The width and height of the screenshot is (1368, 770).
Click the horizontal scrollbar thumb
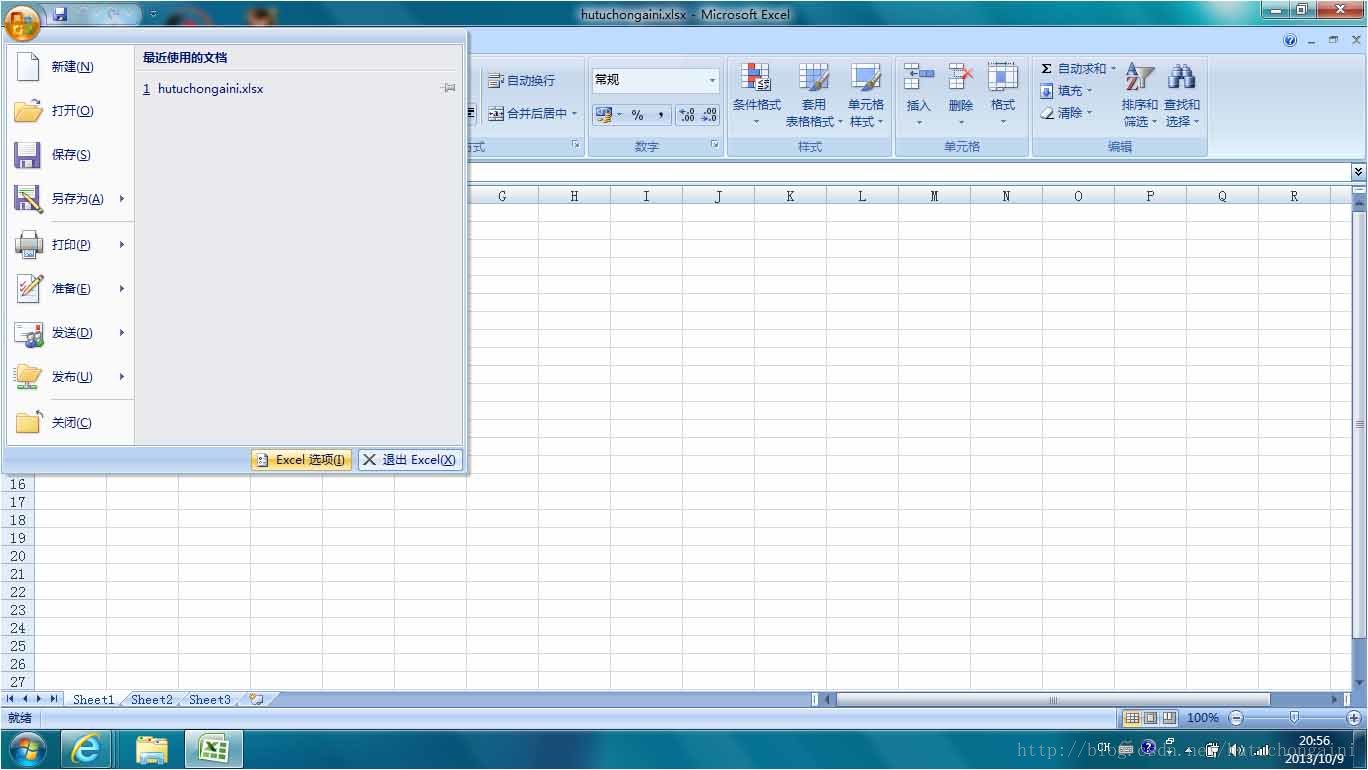coord(1053,700)
